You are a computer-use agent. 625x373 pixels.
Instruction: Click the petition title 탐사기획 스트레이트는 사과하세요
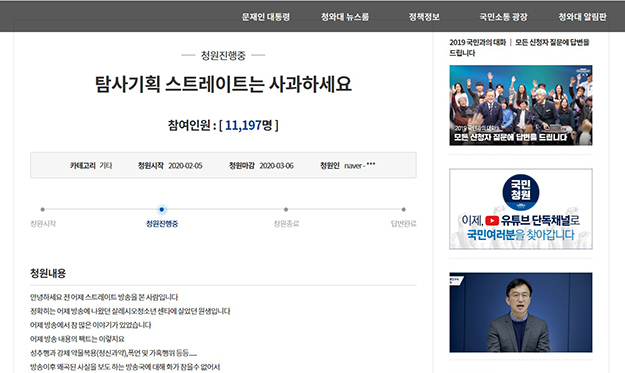coord(223,84)
